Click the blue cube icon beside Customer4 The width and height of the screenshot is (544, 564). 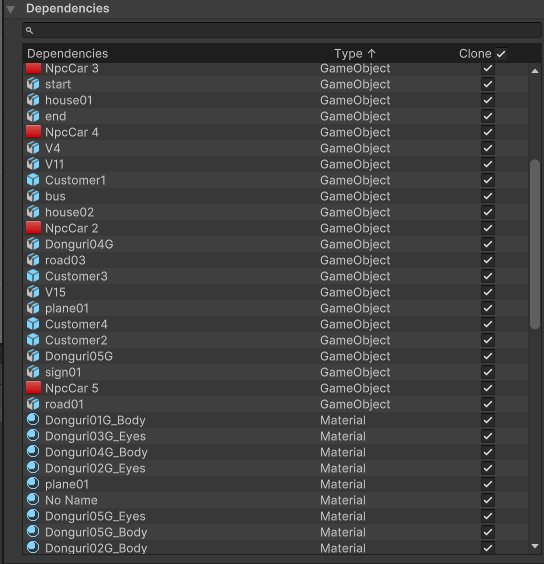(x=33, y=324)
